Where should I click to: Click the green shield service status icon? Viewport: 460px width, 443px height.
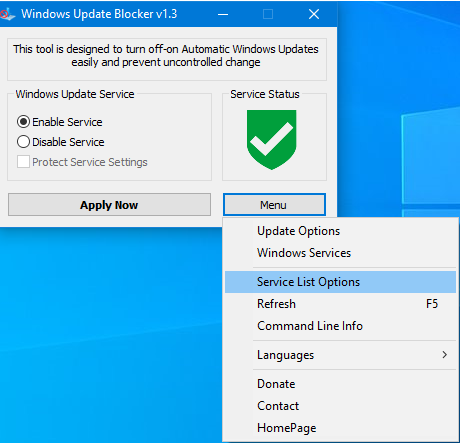(271, 140)
